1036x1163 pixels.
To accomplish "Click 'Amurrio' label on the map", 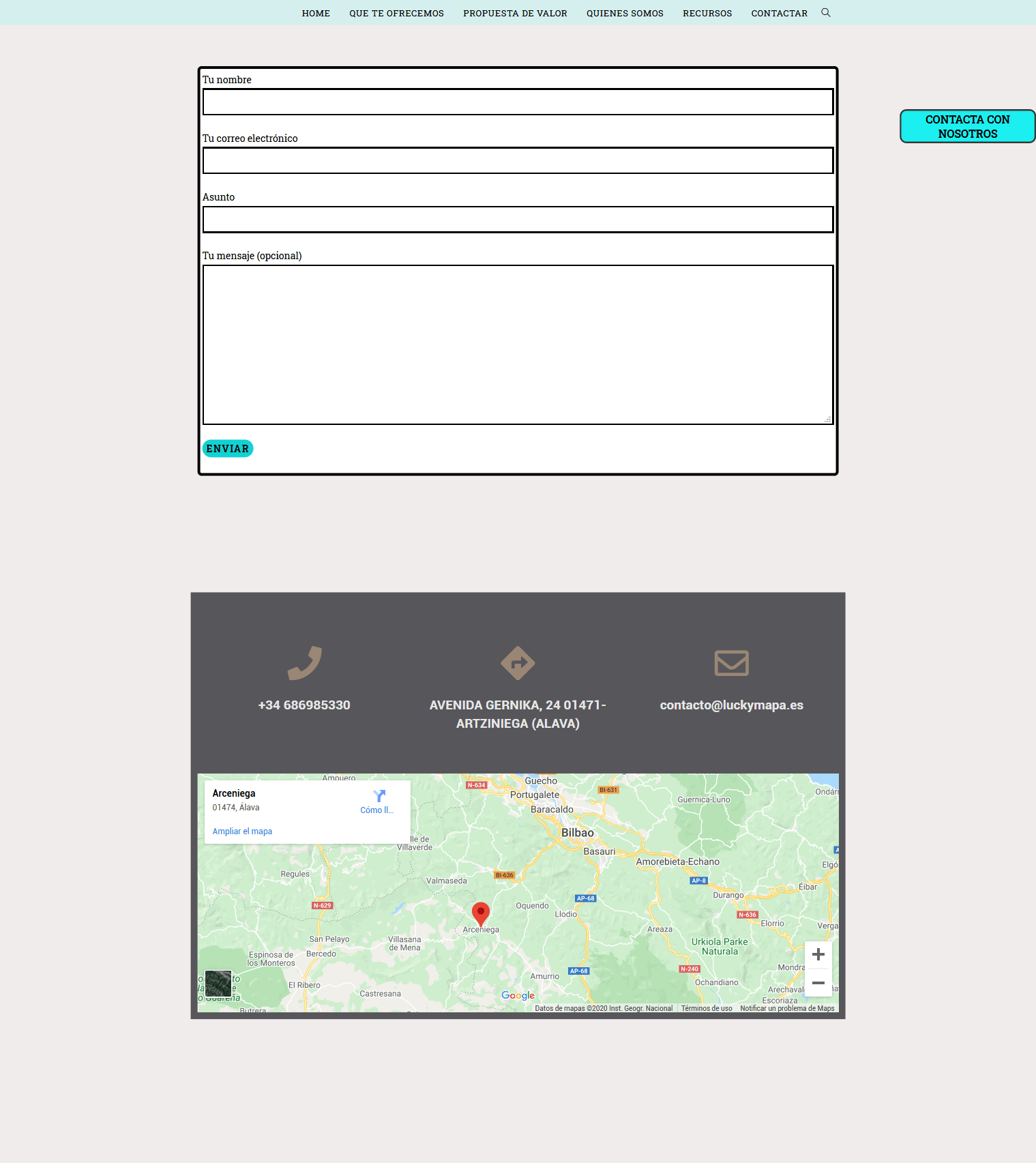I will 545,976.
